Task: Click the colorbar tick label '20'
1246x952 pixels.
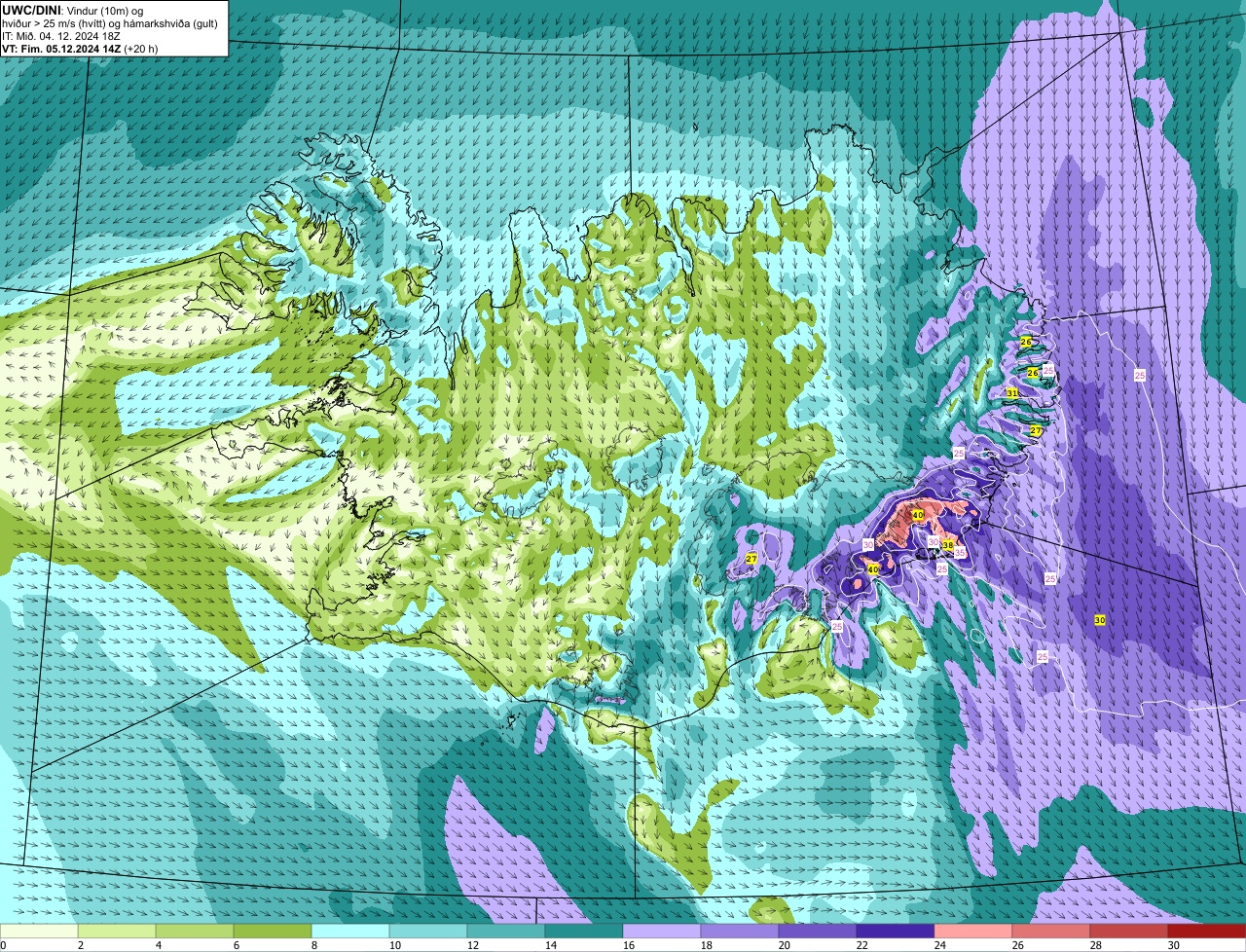Action: pyautogui.click(x=785, y=945)
